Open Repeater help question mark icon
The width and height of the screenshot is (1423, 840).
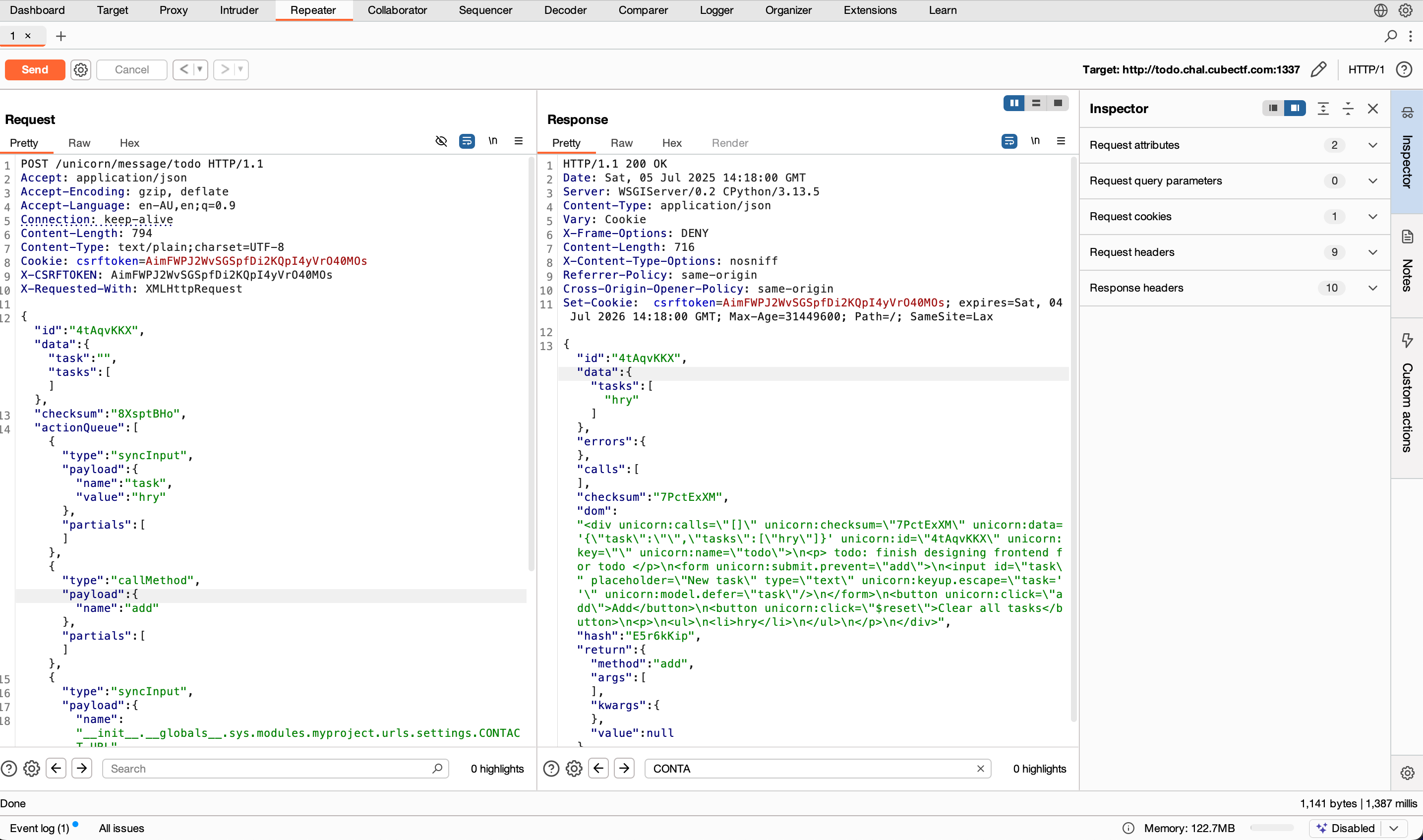point(1404,69)
